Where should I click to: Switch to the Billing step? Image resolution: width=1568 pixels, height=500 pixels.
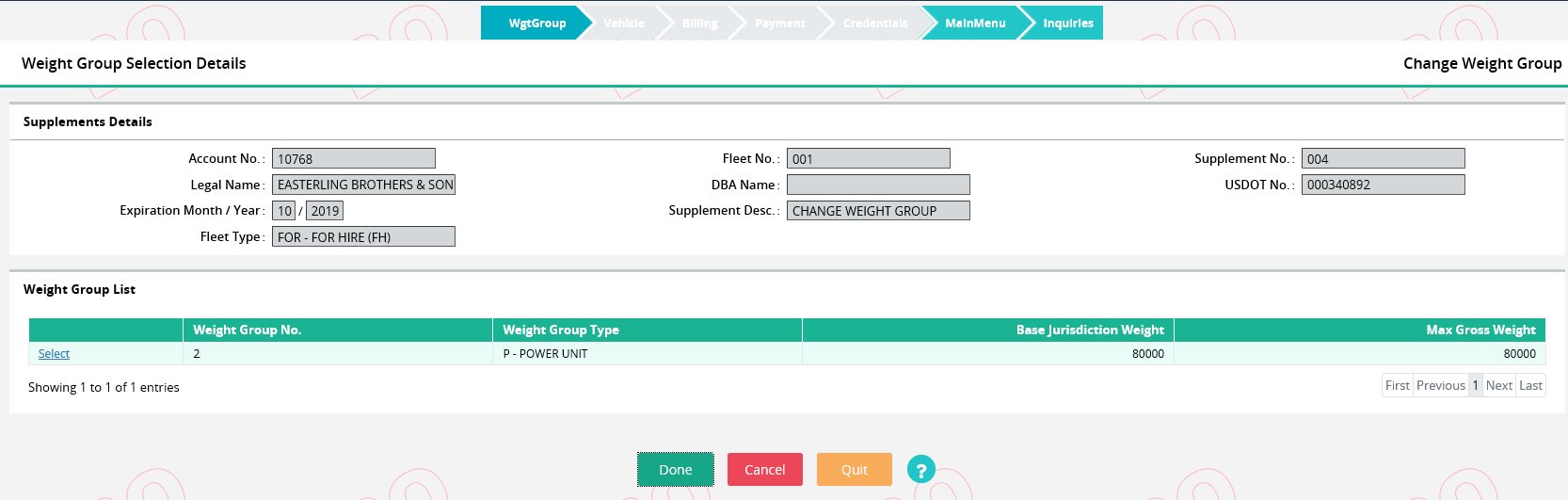(699, 24)
